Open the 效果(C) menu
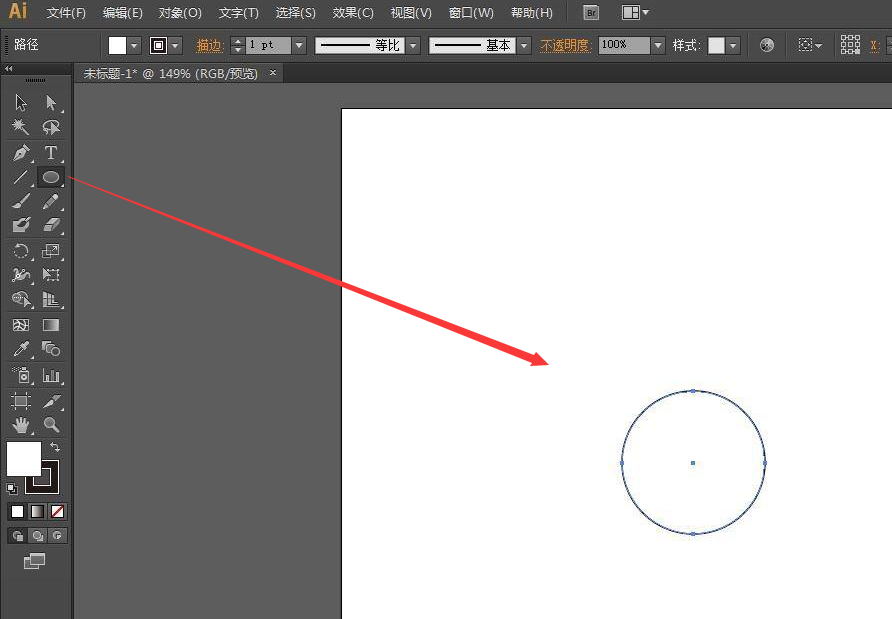This screenshot has width=892, height=619. click(353, 13)
